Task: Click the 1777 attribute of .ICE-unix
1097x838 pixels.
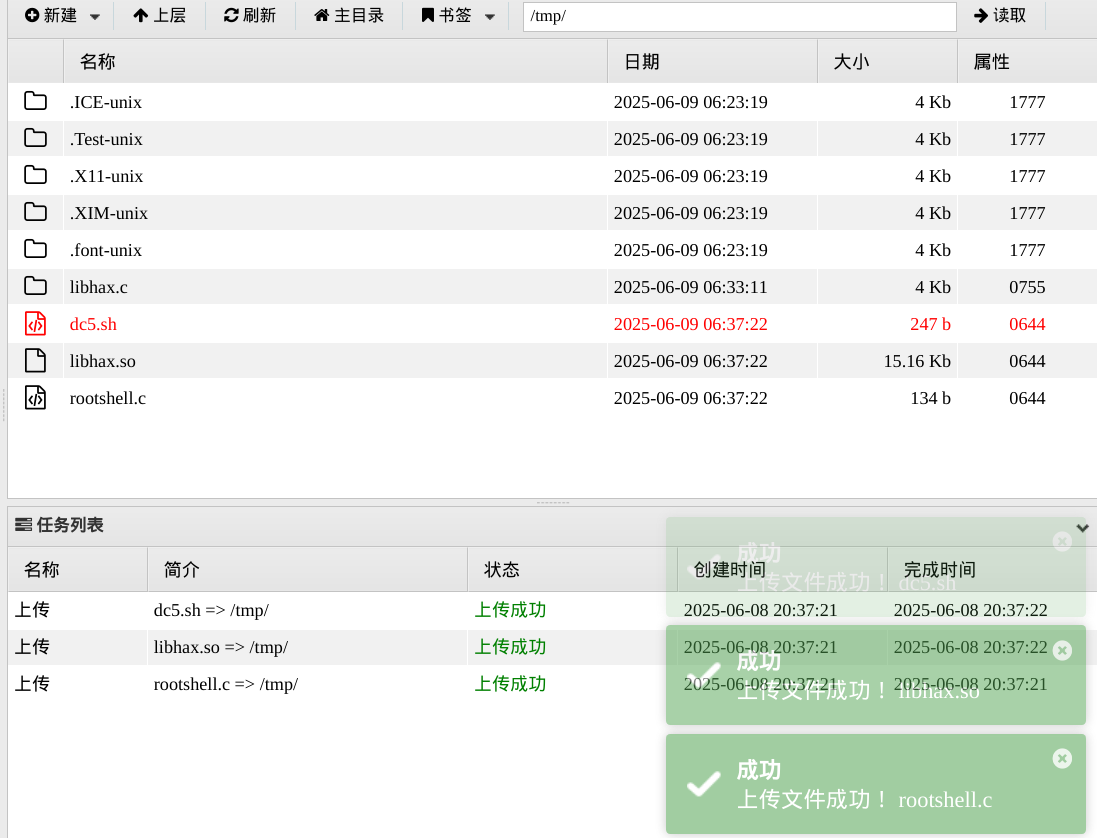Action: pyautogui.click(x=1027, y=102)
